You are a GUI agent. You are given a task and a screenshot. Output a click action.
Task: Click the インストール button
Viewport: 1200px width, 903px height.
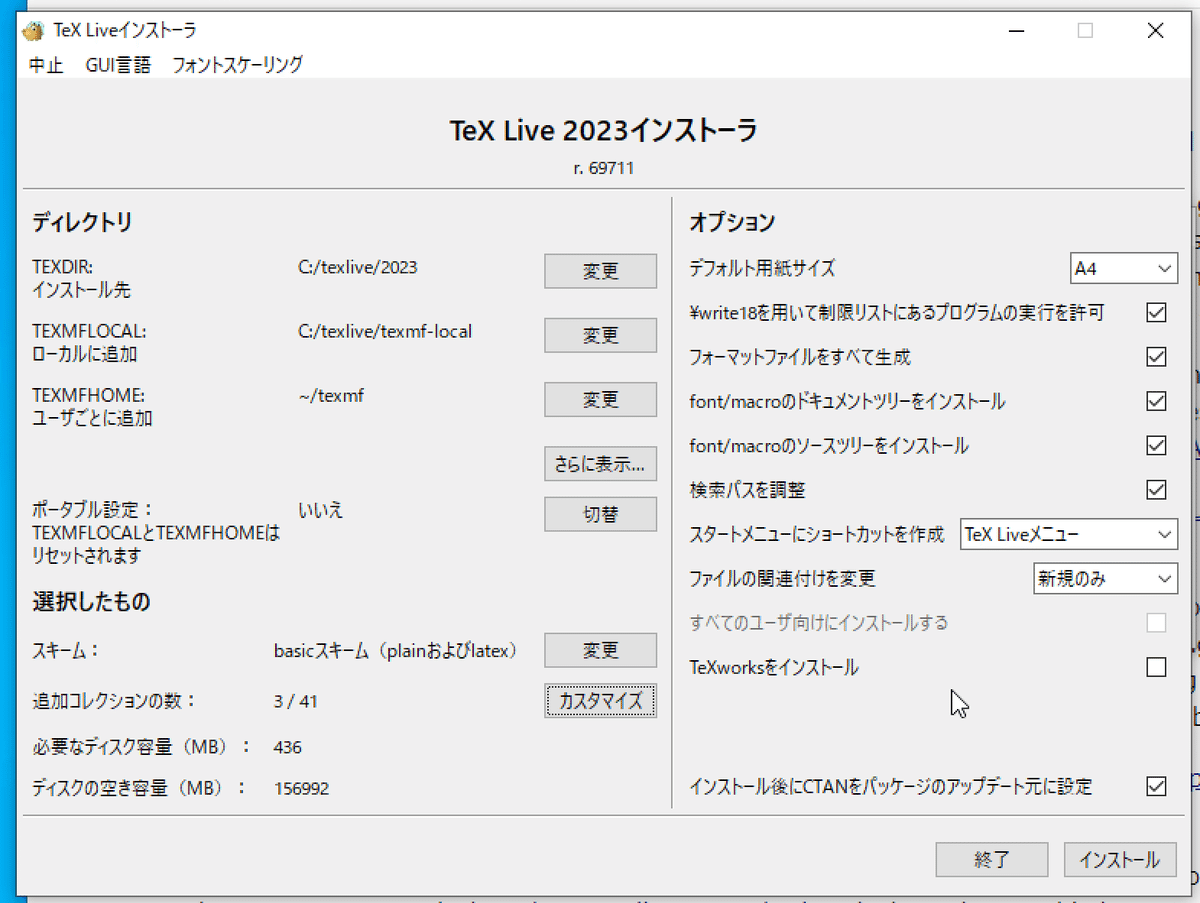coord(1120,859)
